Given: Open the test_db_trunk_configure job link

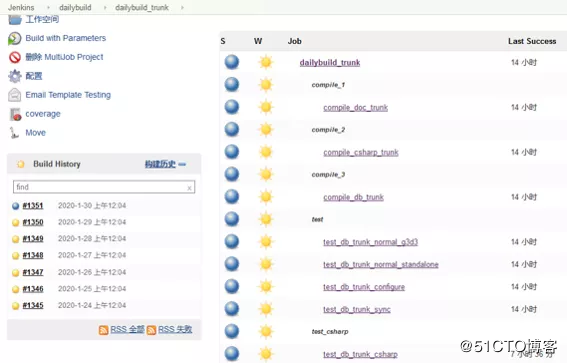Looking at the screenshot, I should [364, 287].
